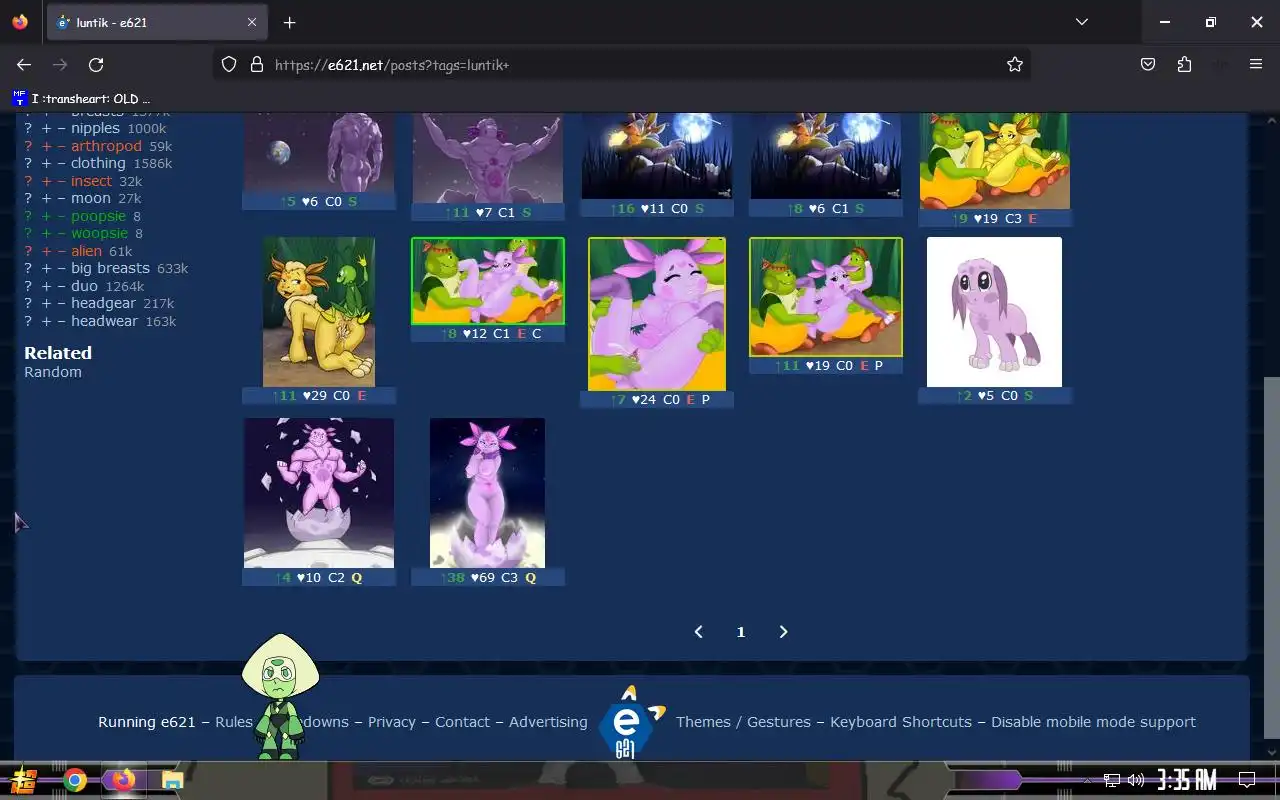Open the Advertising footer link

pos(548,722)
